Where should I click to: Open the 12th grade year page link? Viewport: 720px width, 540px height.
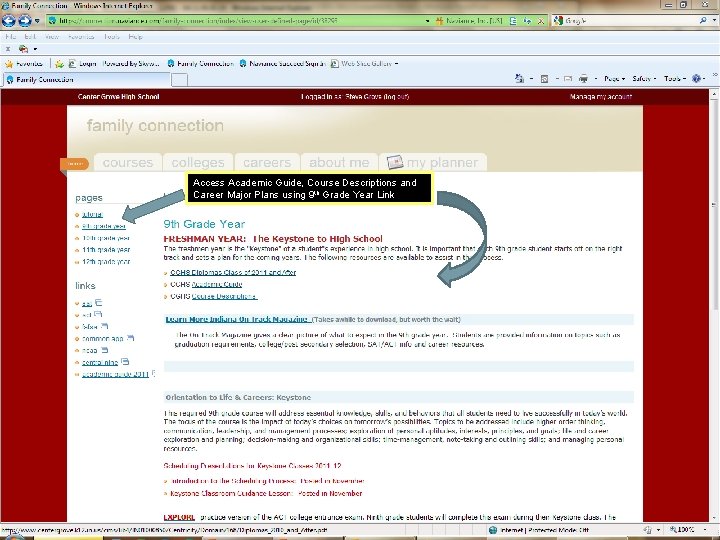coord(106,262)
